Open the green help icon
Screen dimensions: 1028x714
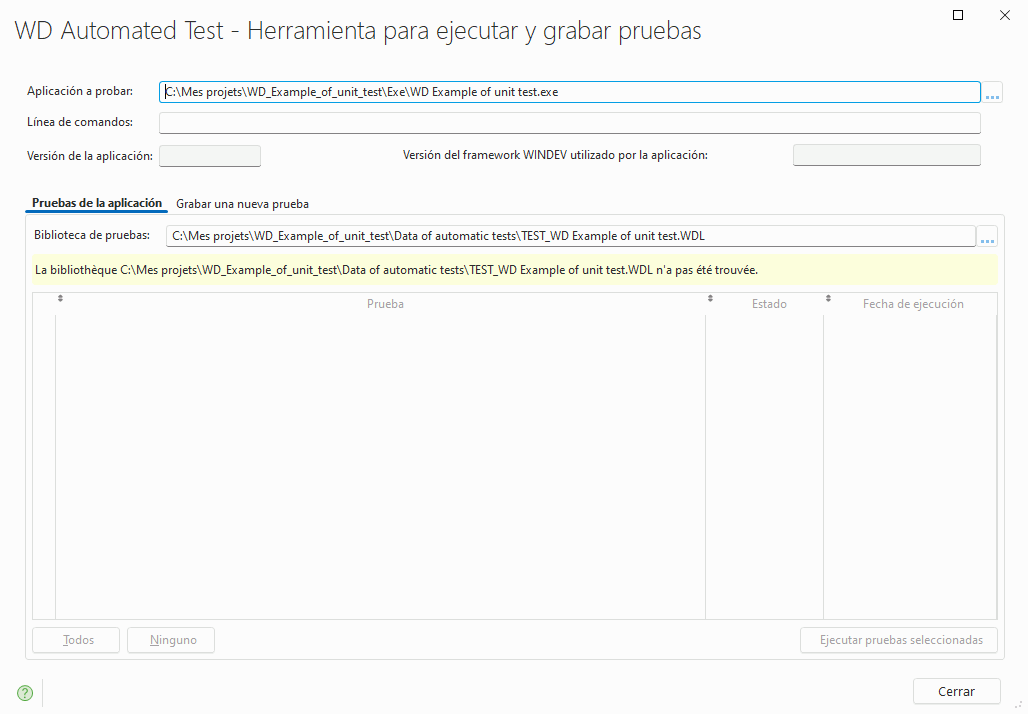click(25, 693)
